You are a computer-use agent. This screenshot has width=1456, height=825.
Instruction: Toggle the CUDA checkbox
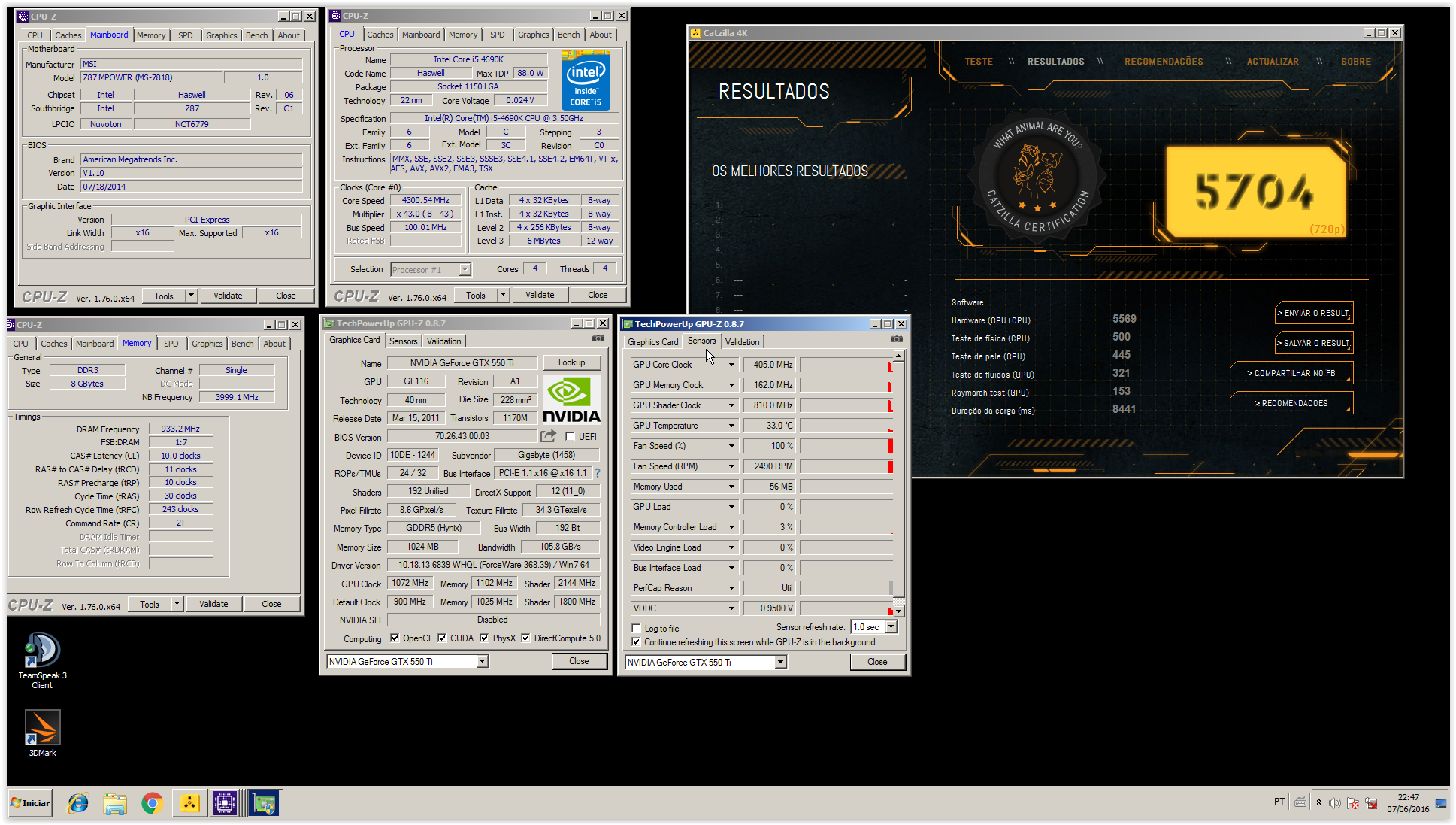442,638
